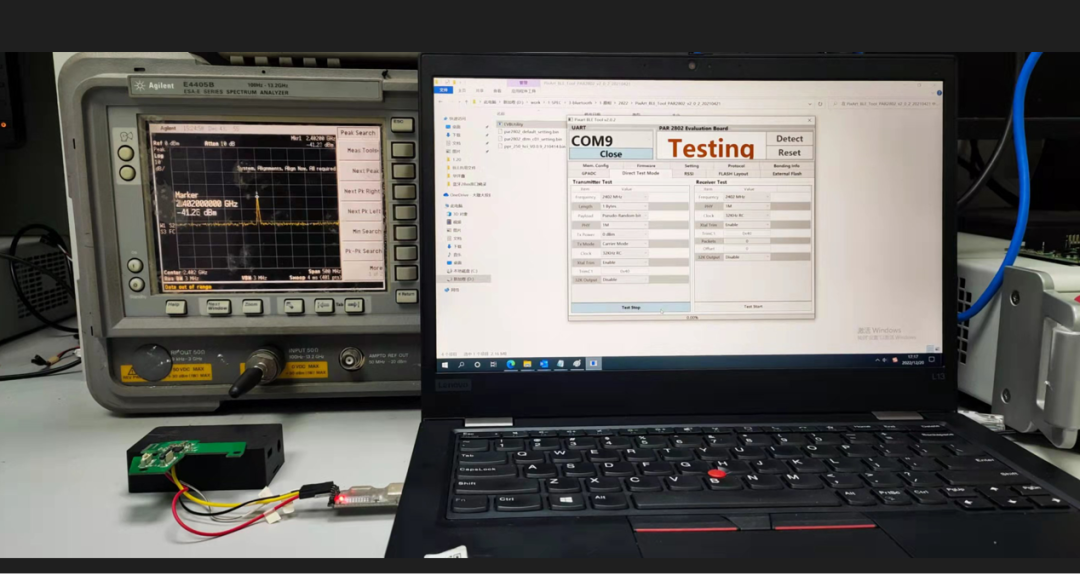Select the Direct Test Mode tab
Image resolution: width=1080 pixels, height=576 pixels.
pyautogui.click(x=641, y=173)
